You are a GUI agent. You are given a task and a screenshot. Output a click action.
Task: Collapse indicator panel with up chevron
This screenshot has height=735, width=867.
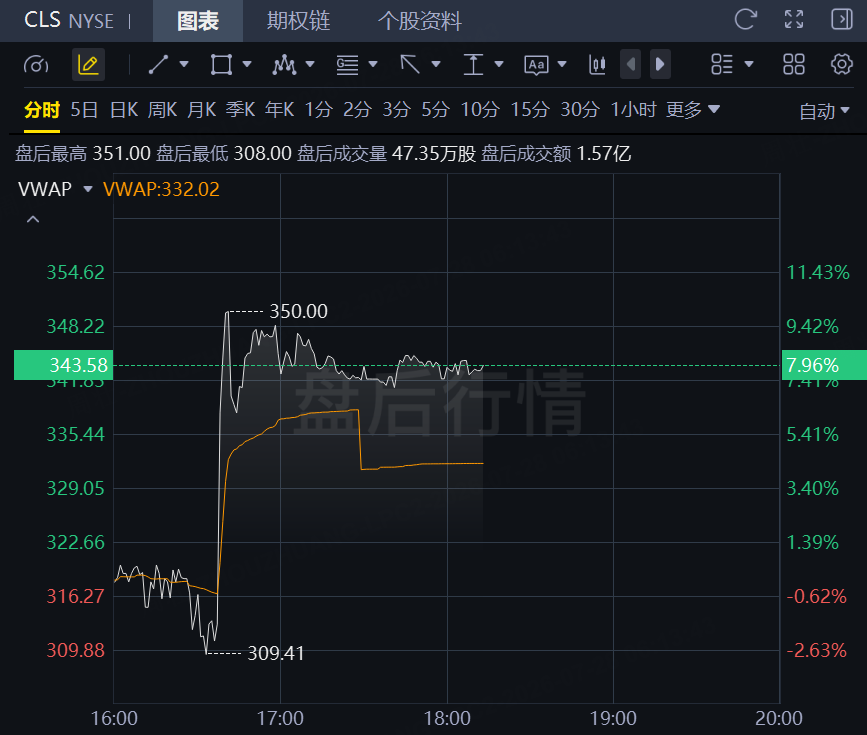(33, 220)
